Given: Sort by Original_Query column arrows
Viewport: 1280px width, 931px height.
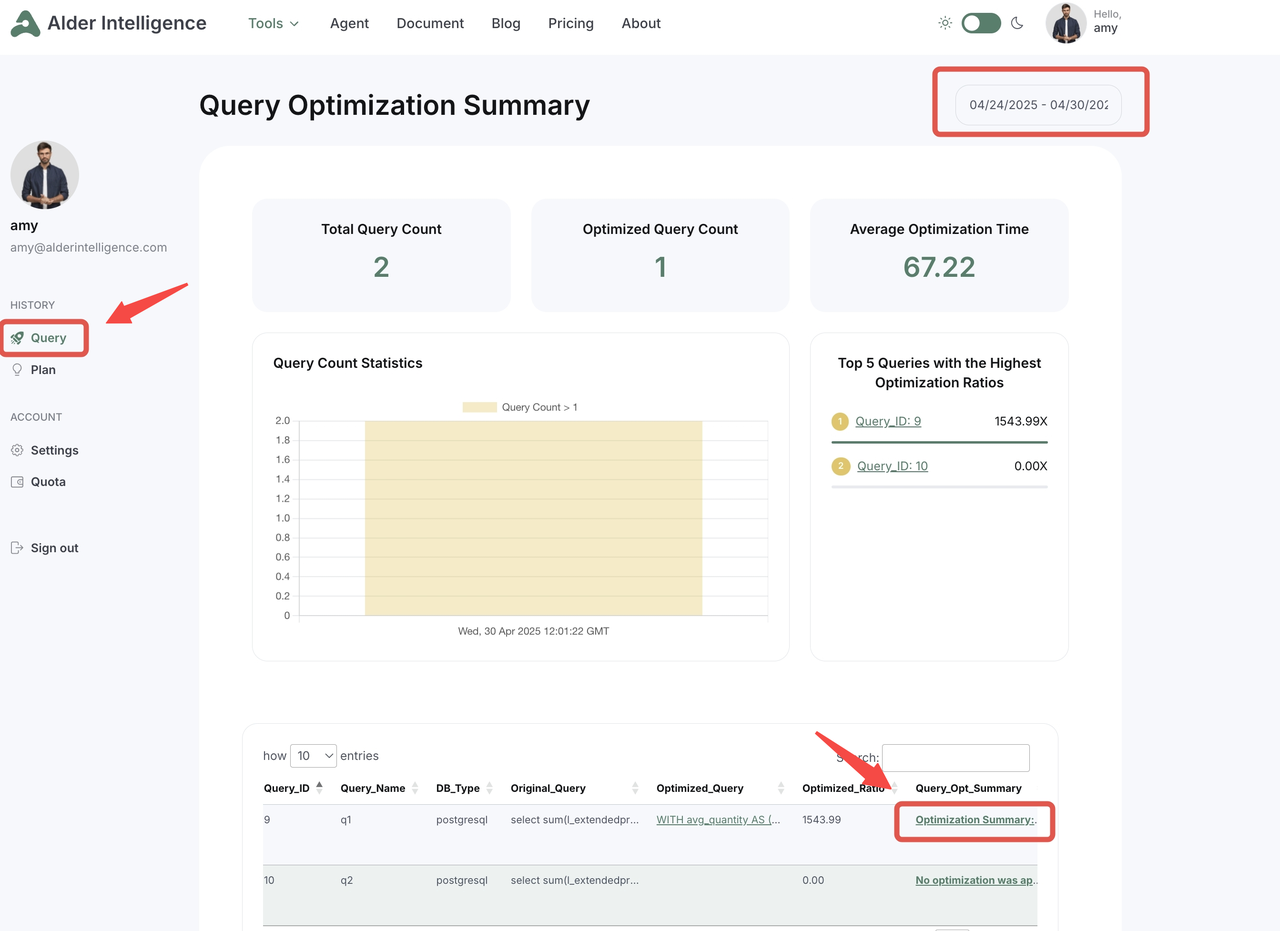Looking at the screenshot, I should point(636,788).
